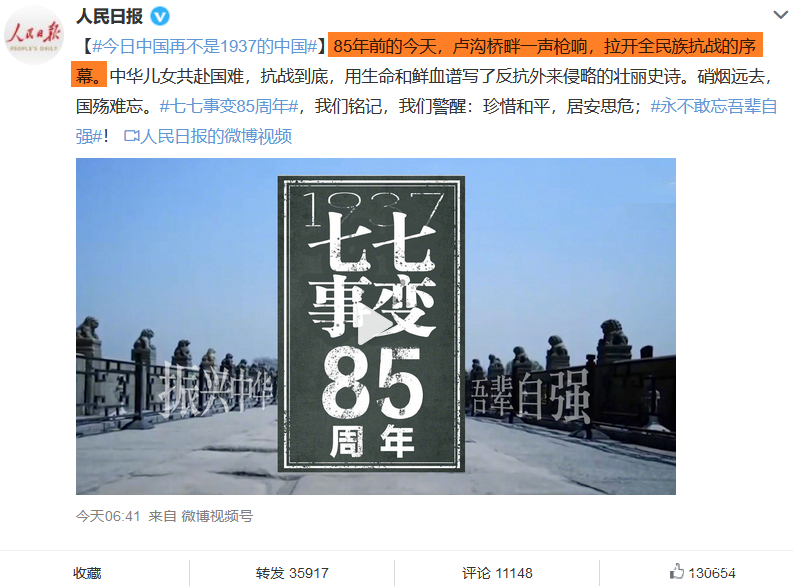Click the 微博视频号 source link

coord(217,516)
